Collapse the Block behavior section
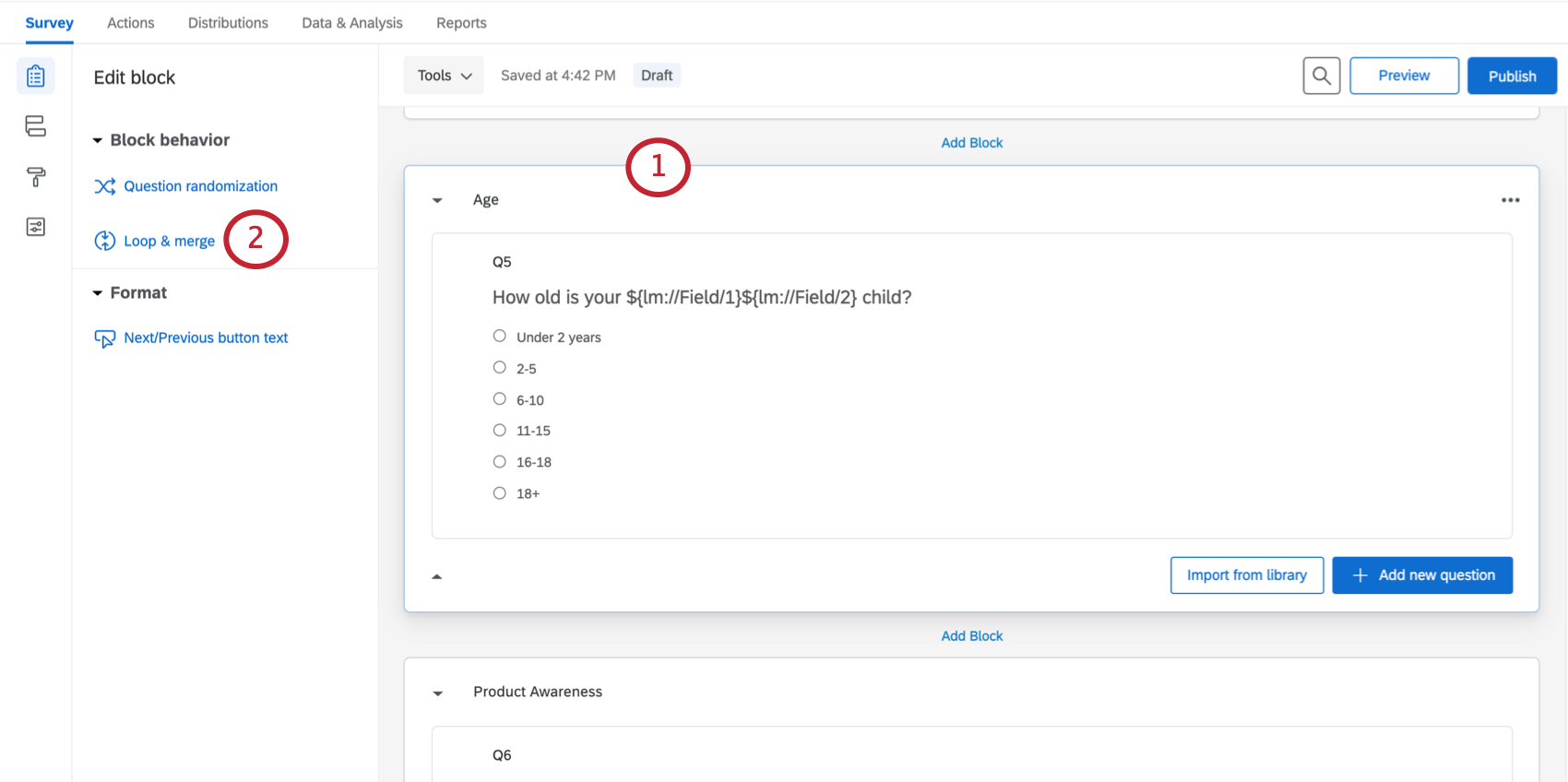Image resolution: width=1568 pixels, height=782 pixels. [98, 140]
